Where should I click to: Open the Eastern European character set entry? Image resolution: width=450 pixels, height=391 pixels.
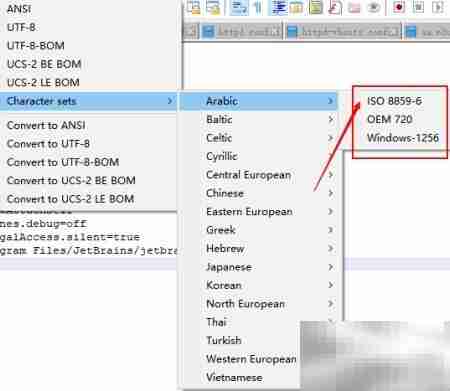click(x=259, y=212)
